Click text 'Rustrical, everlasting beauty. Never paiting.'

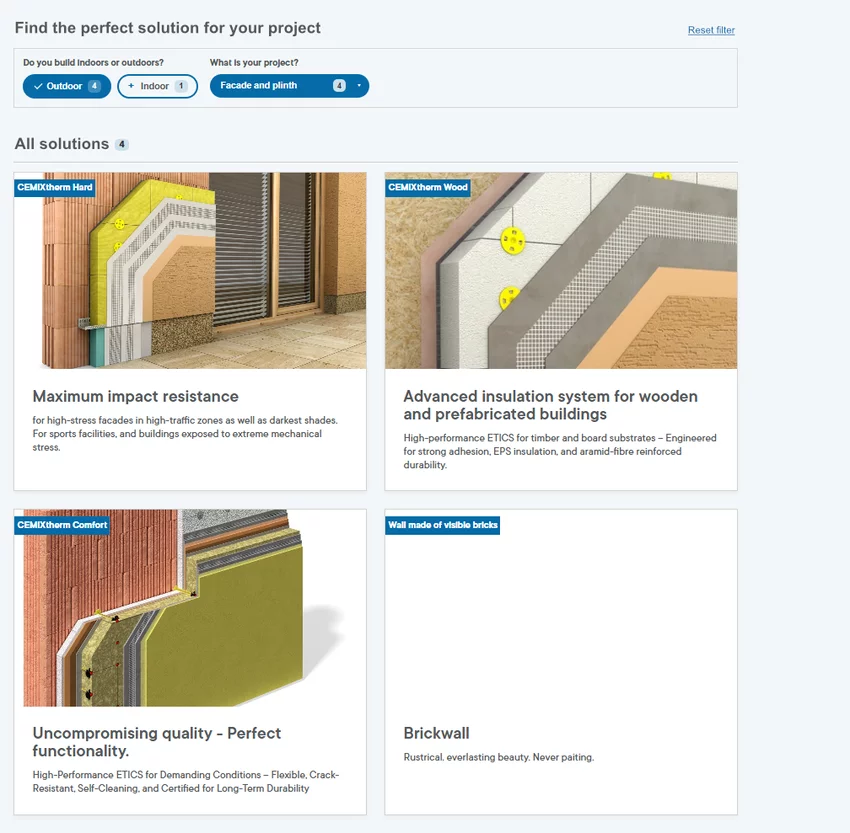(x=499, y=757)
